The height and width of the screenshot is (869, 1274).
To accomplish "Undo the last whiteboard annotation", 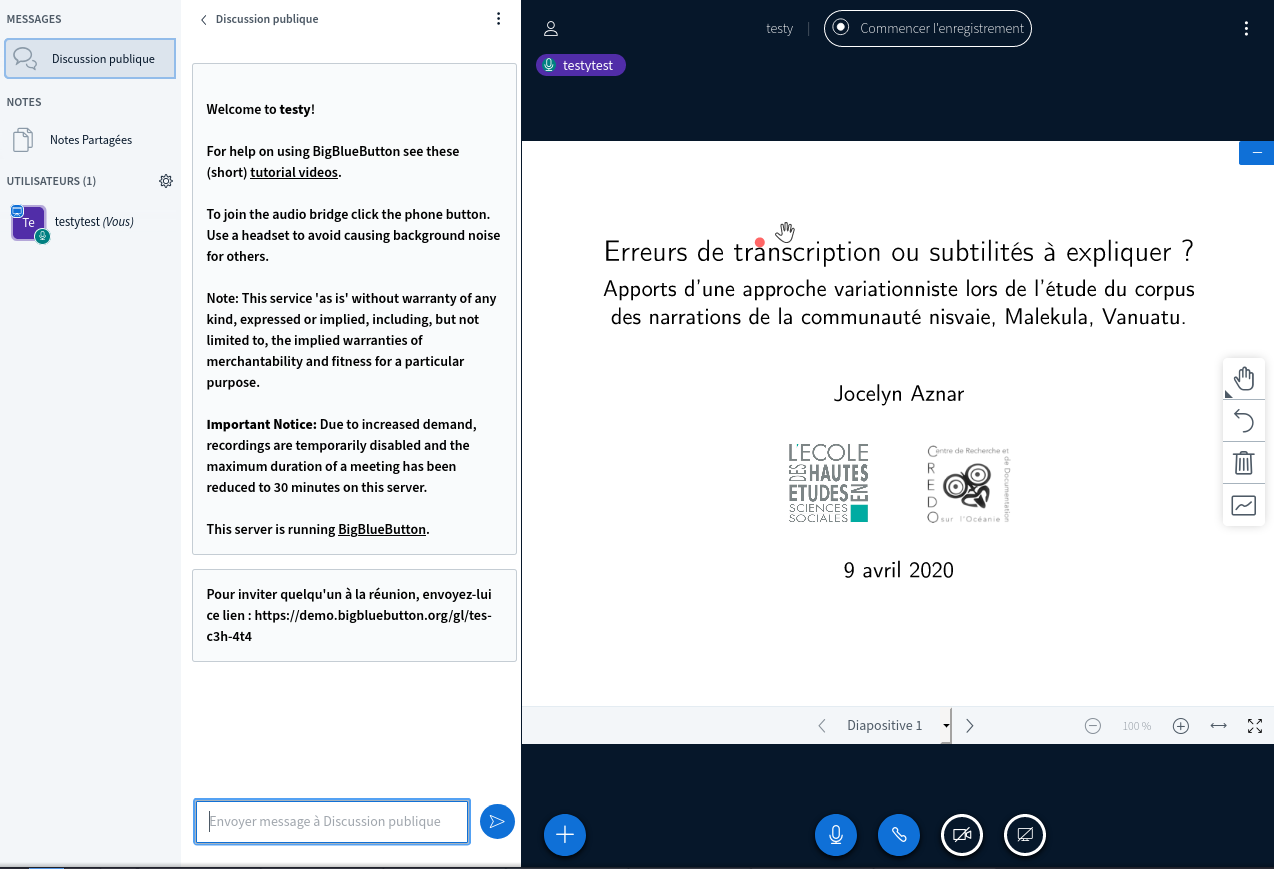I will coord(1244,421).
